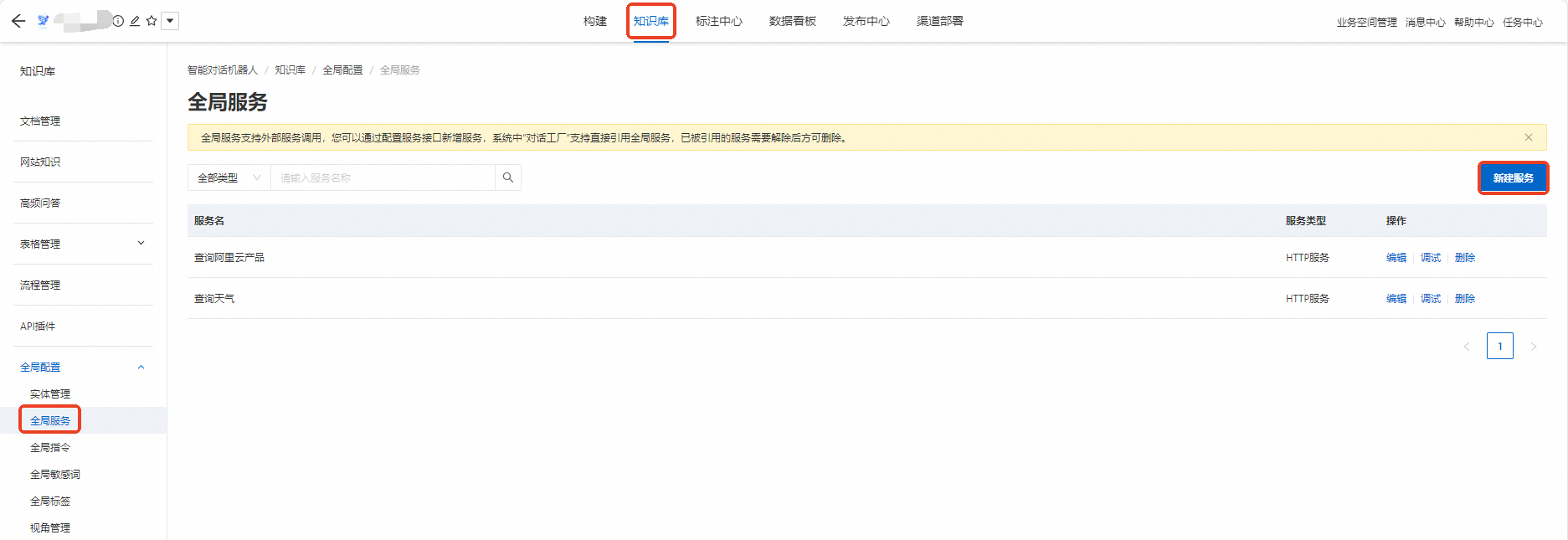Click the search magnifier icon

tap(508, 177)
